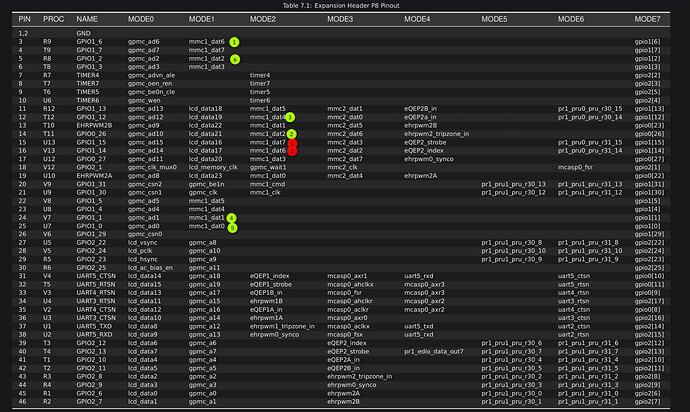Click green marker 3 on pin 12 row
Viewport: 690px width, 412px height.
click(290, 117)
